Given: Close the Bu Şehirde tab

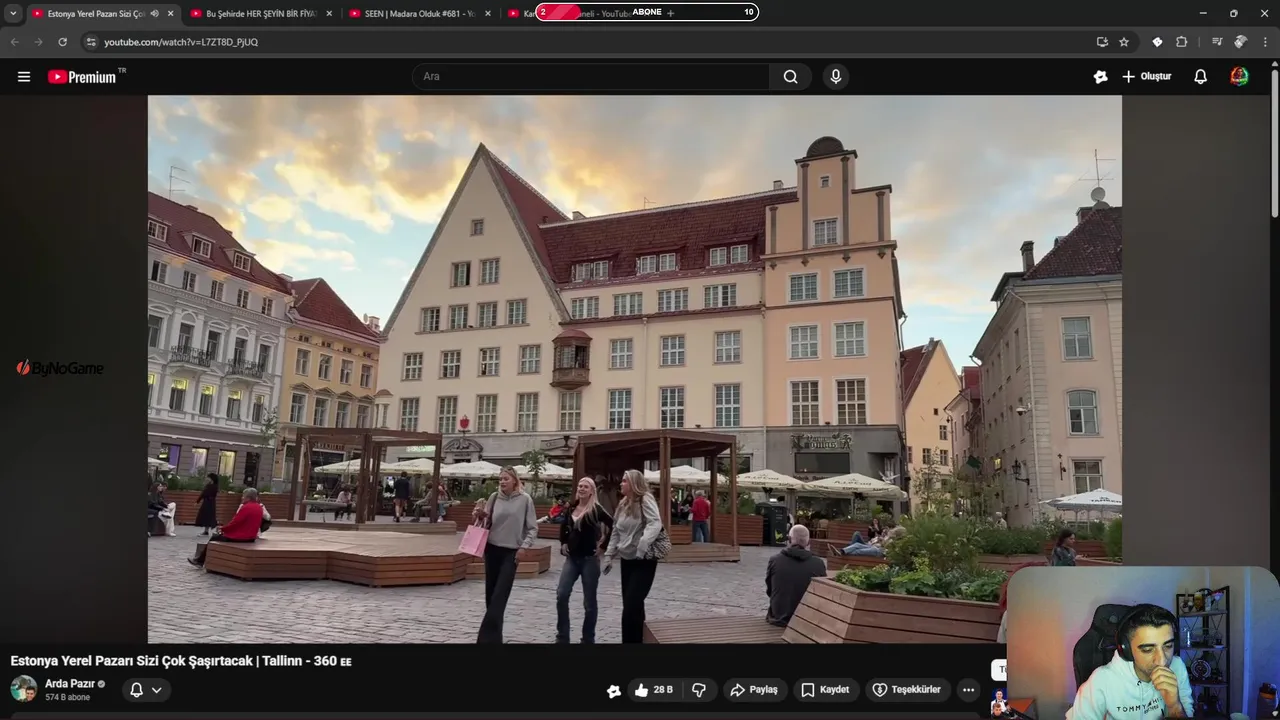Looking at the screenshot, I should (x=329, y=13).
